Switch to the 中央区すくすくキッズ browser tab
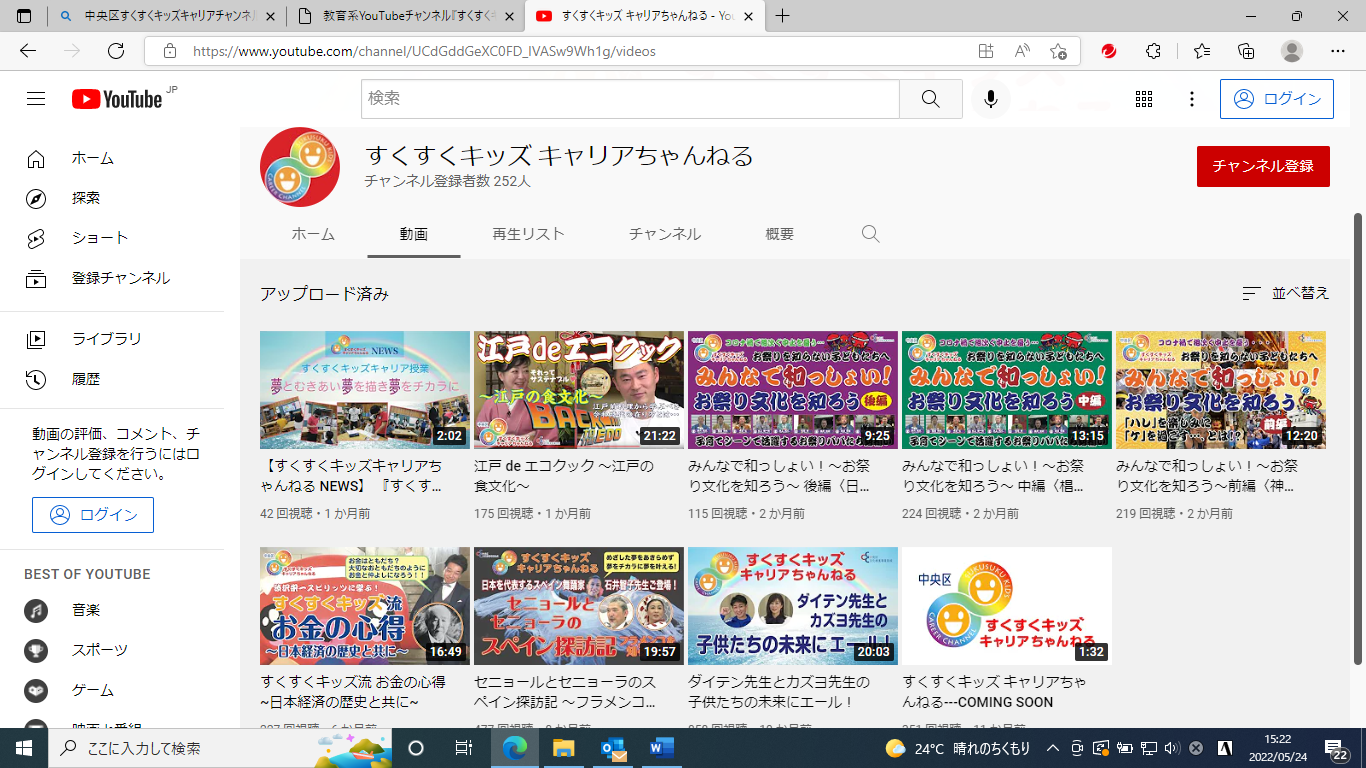The height and width of the screenshot is (768, 1366). click(x=168, y=17)
